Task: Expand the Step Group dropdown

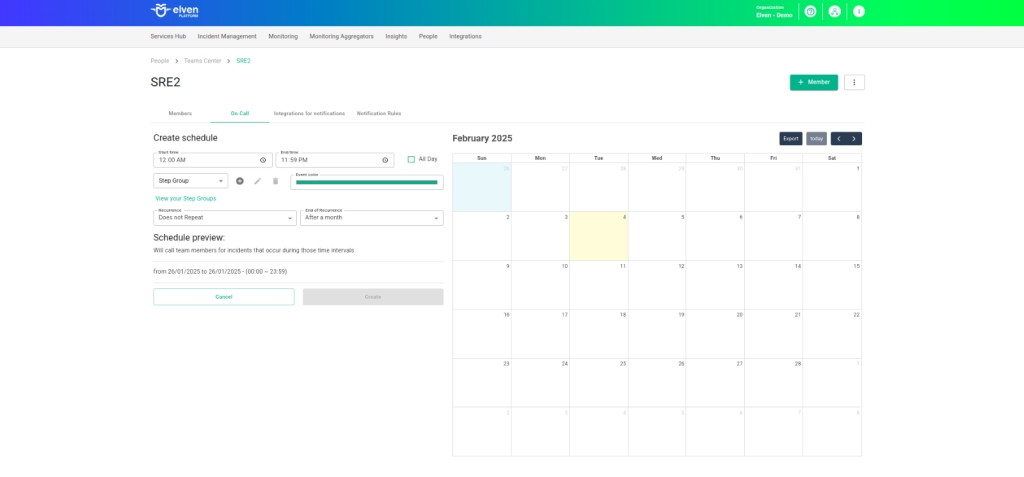Action: coord(190,181)
